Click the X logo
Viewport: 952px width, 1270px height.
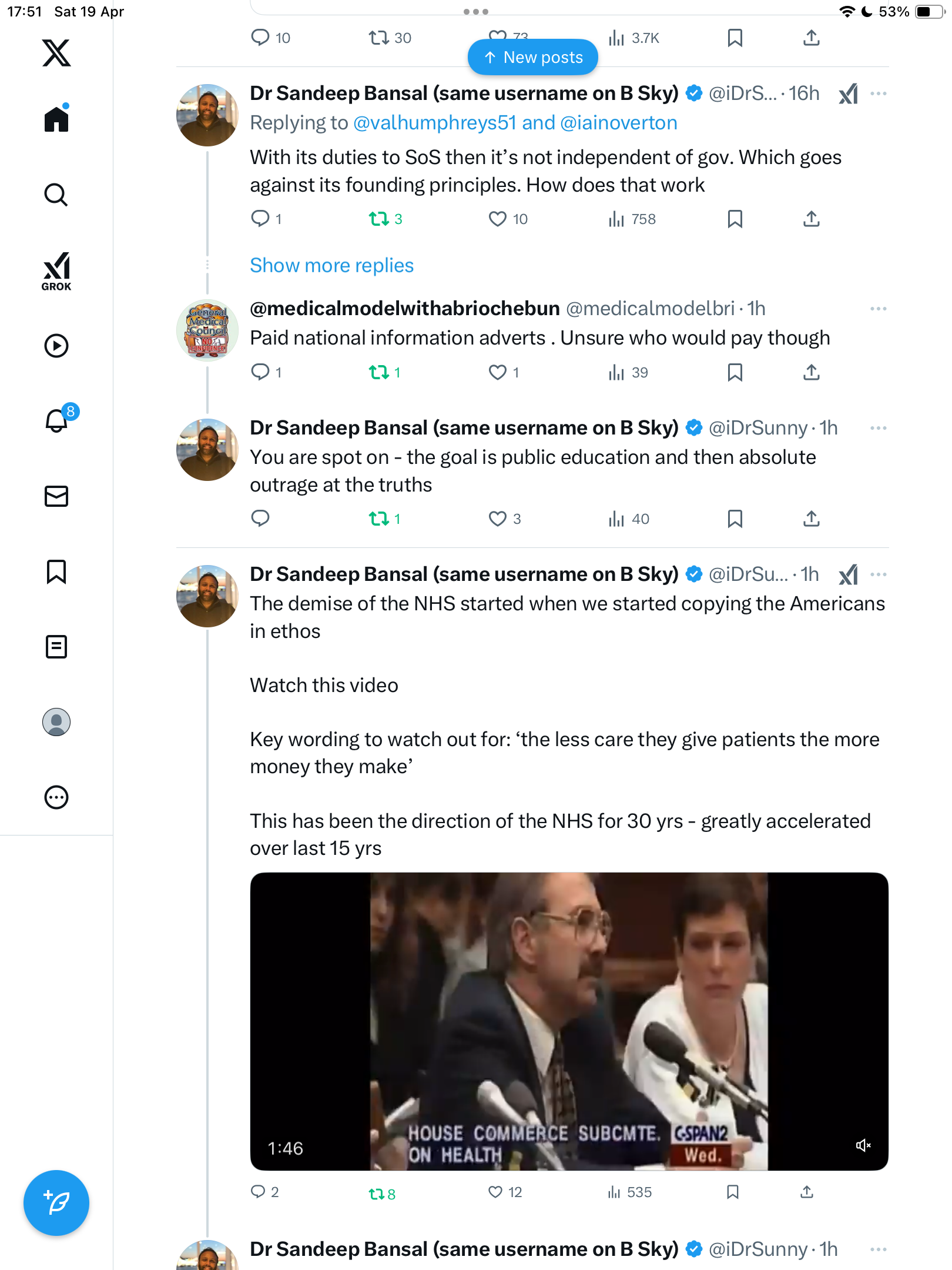(x=56, y=53)
